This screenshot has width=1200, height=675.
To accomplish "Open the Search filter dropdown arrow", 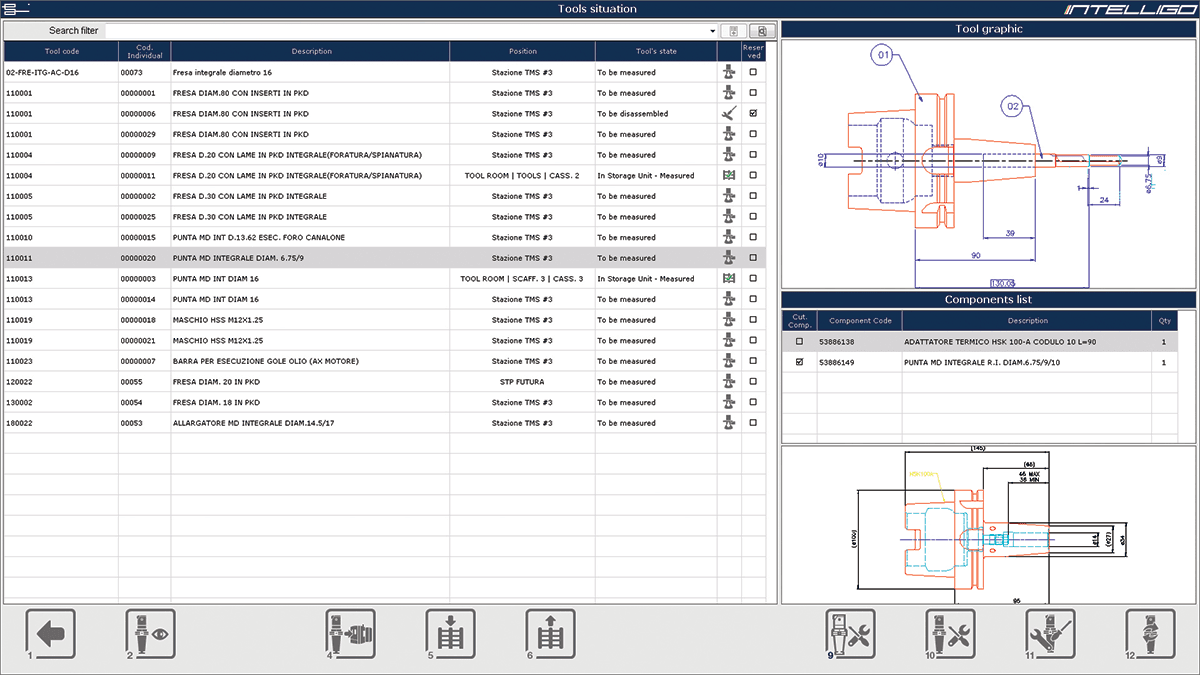I will (713, 31).
